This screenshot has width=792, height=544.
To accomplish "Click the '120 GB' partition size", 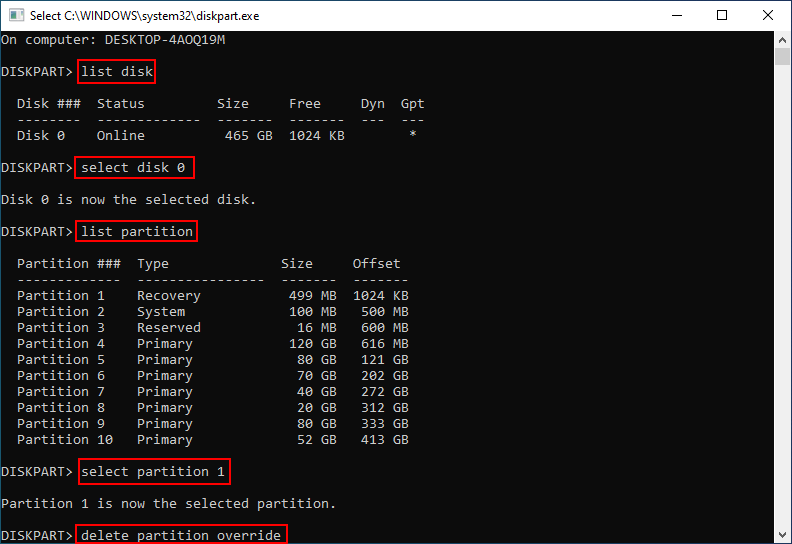I will click(313, 343).
